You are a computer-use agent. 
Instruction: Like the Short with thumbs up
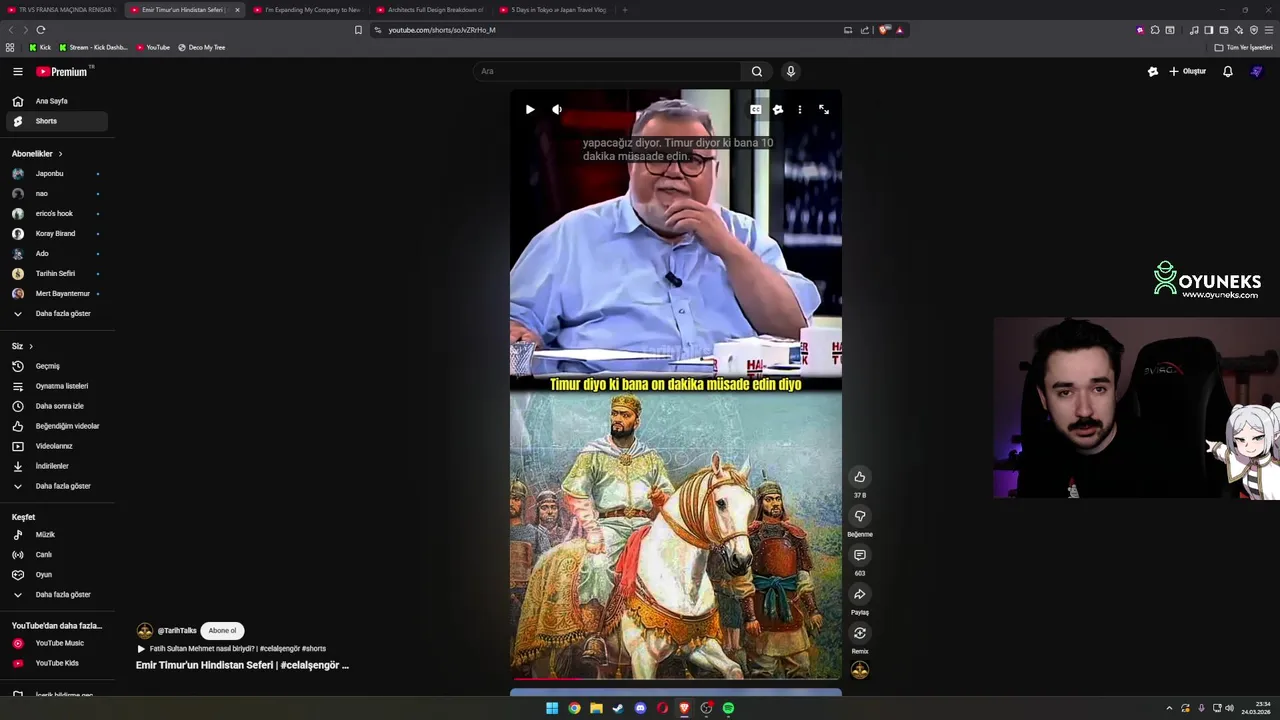click(x=859, y=477)
